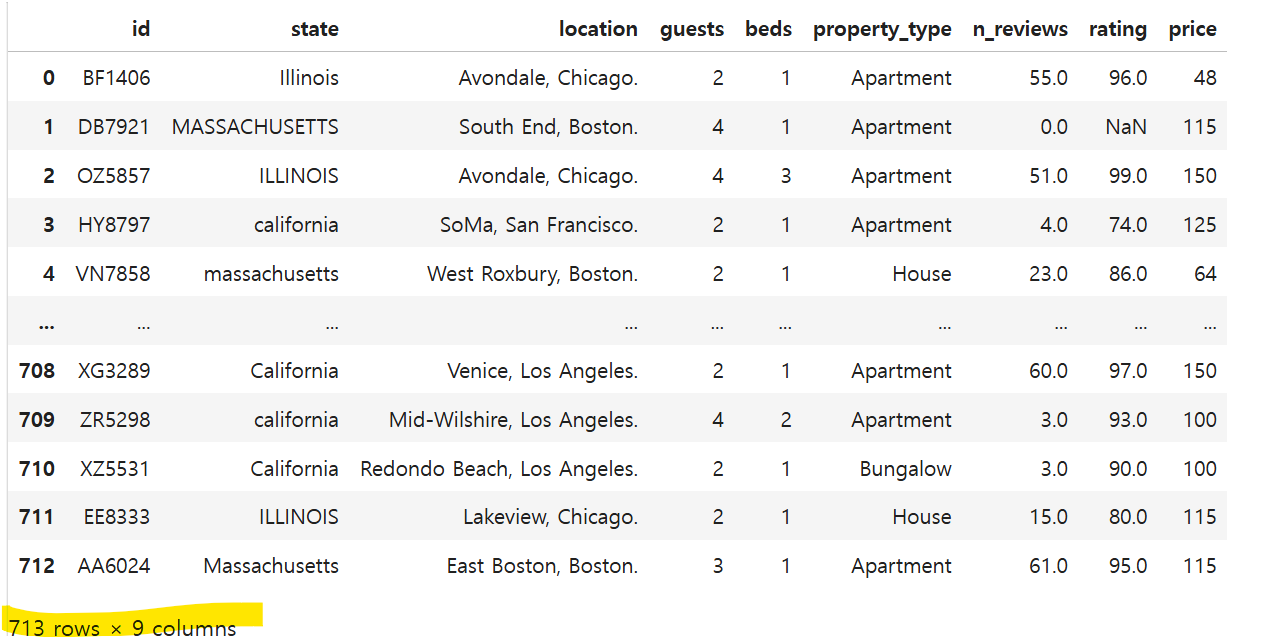The height and width of the screenshot is (640, 1274).
Task: Click the 'beds' column header
Action: [x=768, y=29]
